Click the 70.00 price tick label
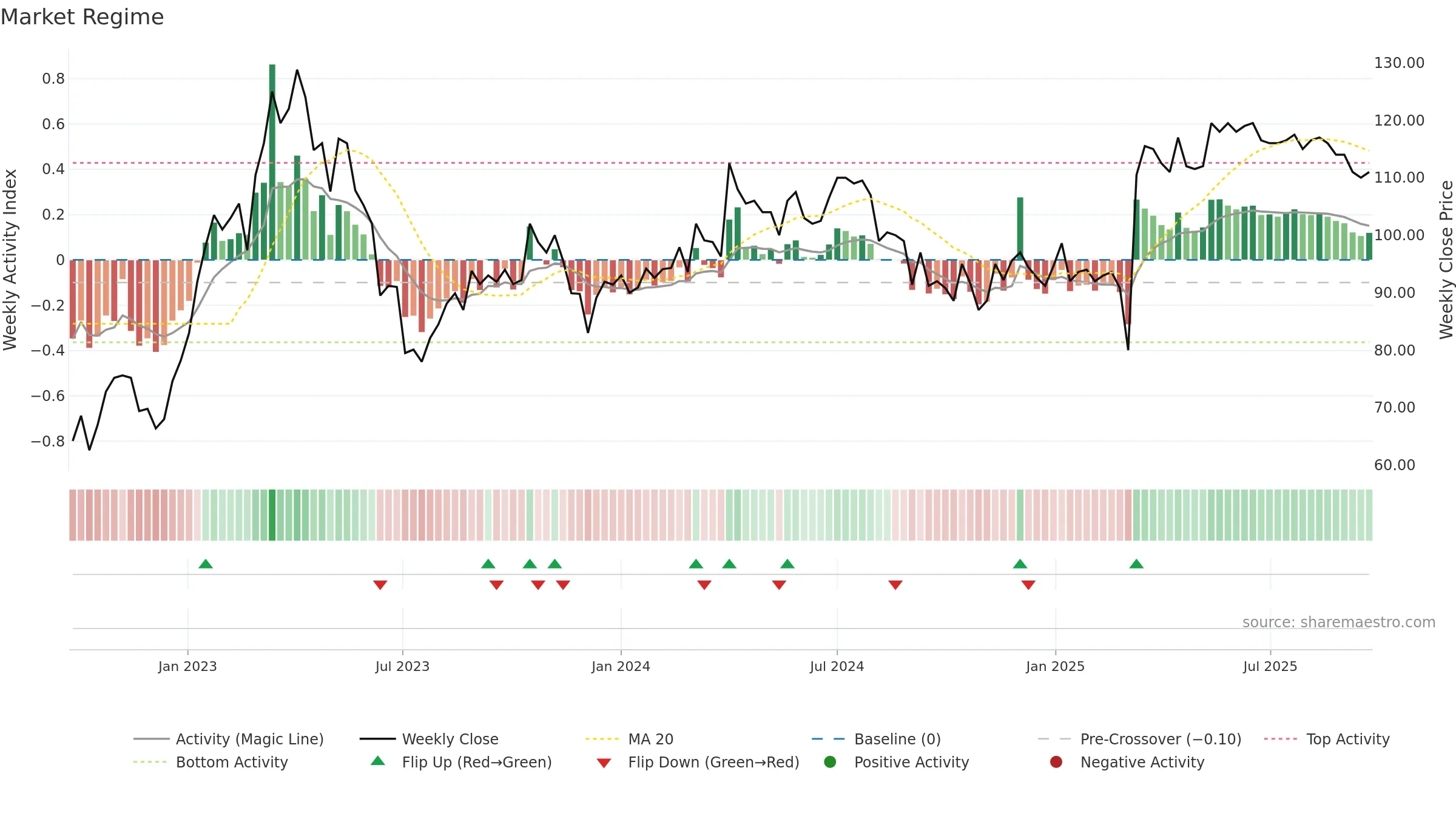Viewport: 1456px width, 819px height. click(x=1395, y=408)
